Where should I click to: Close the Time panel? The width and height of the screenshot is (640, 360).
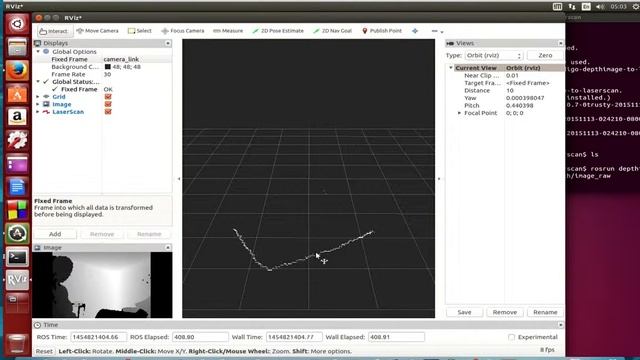(560, 325)
